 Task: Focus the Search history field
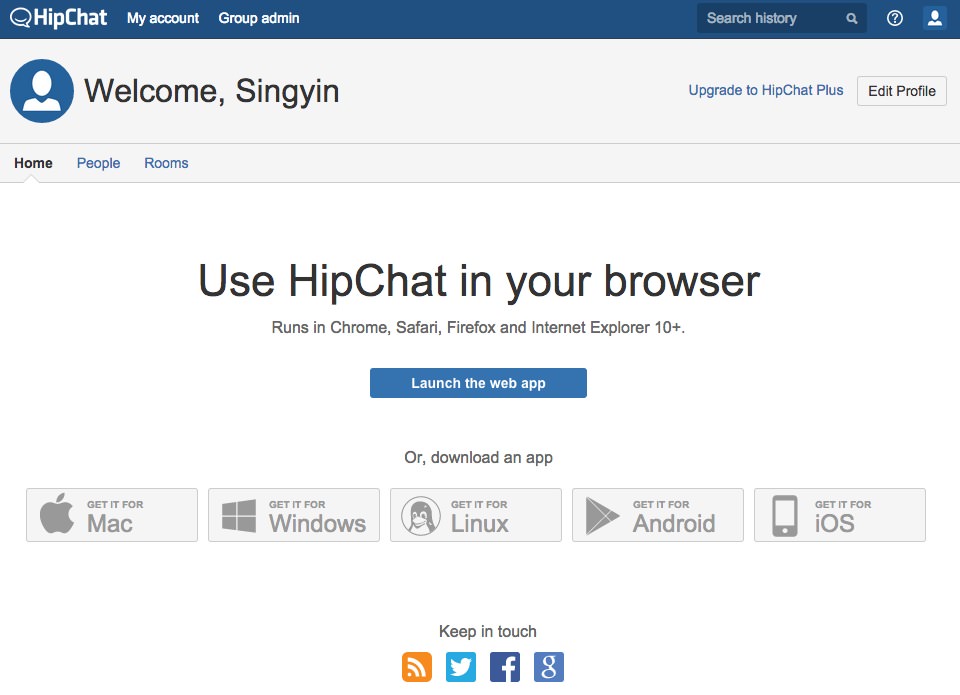click(781, 18)
